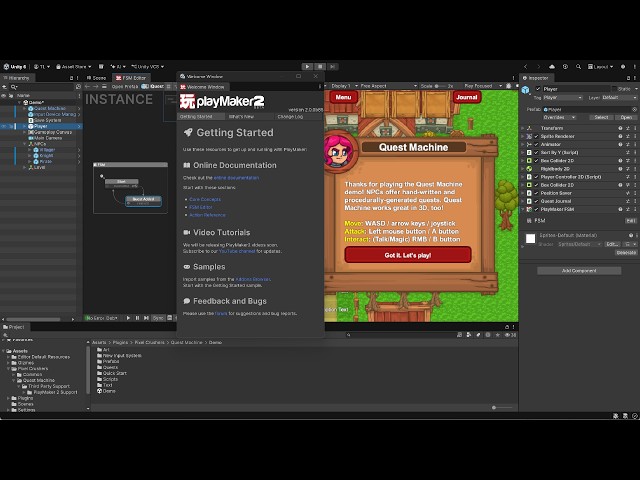
Task: Click the Add Component button
Action: pyautogui.click(x=579, y=271)
